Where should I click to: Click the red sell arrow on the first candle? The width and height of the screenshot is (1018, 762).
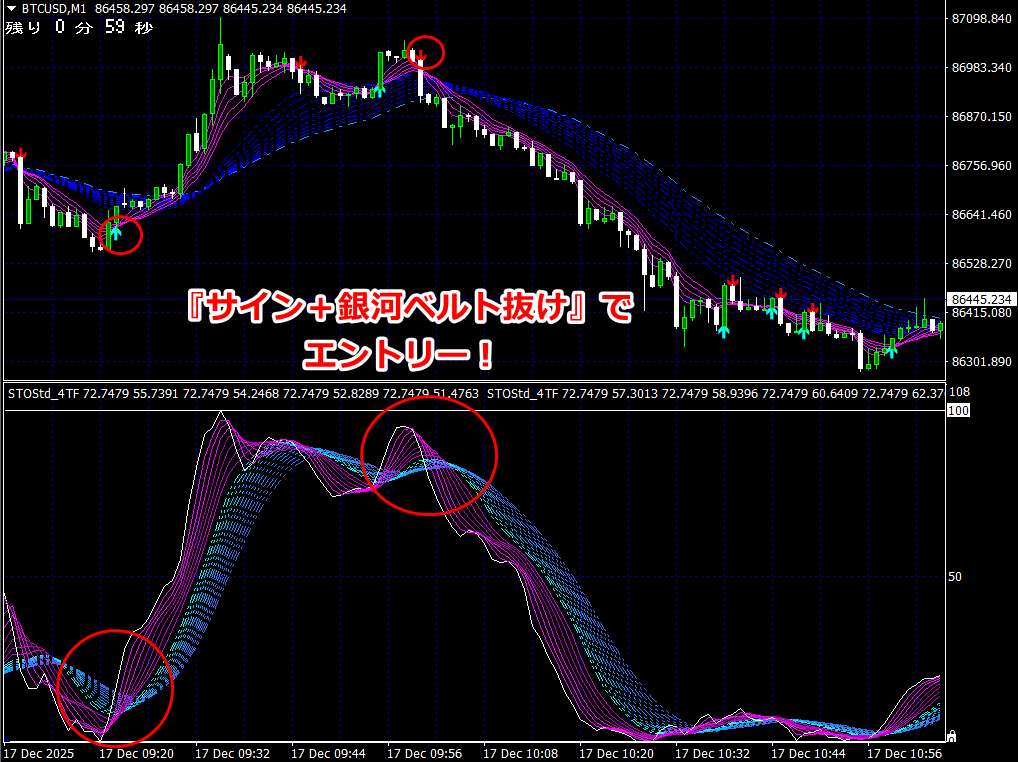pos(21,153)
